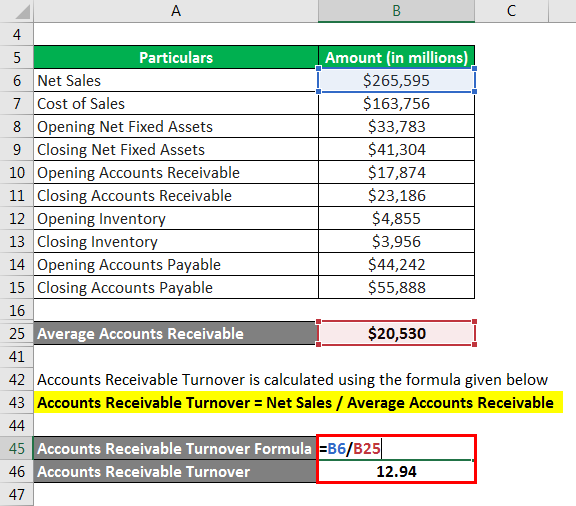The image size is (576, 506).
Task: Select row 46 header
Action: [x=17, y=471]
